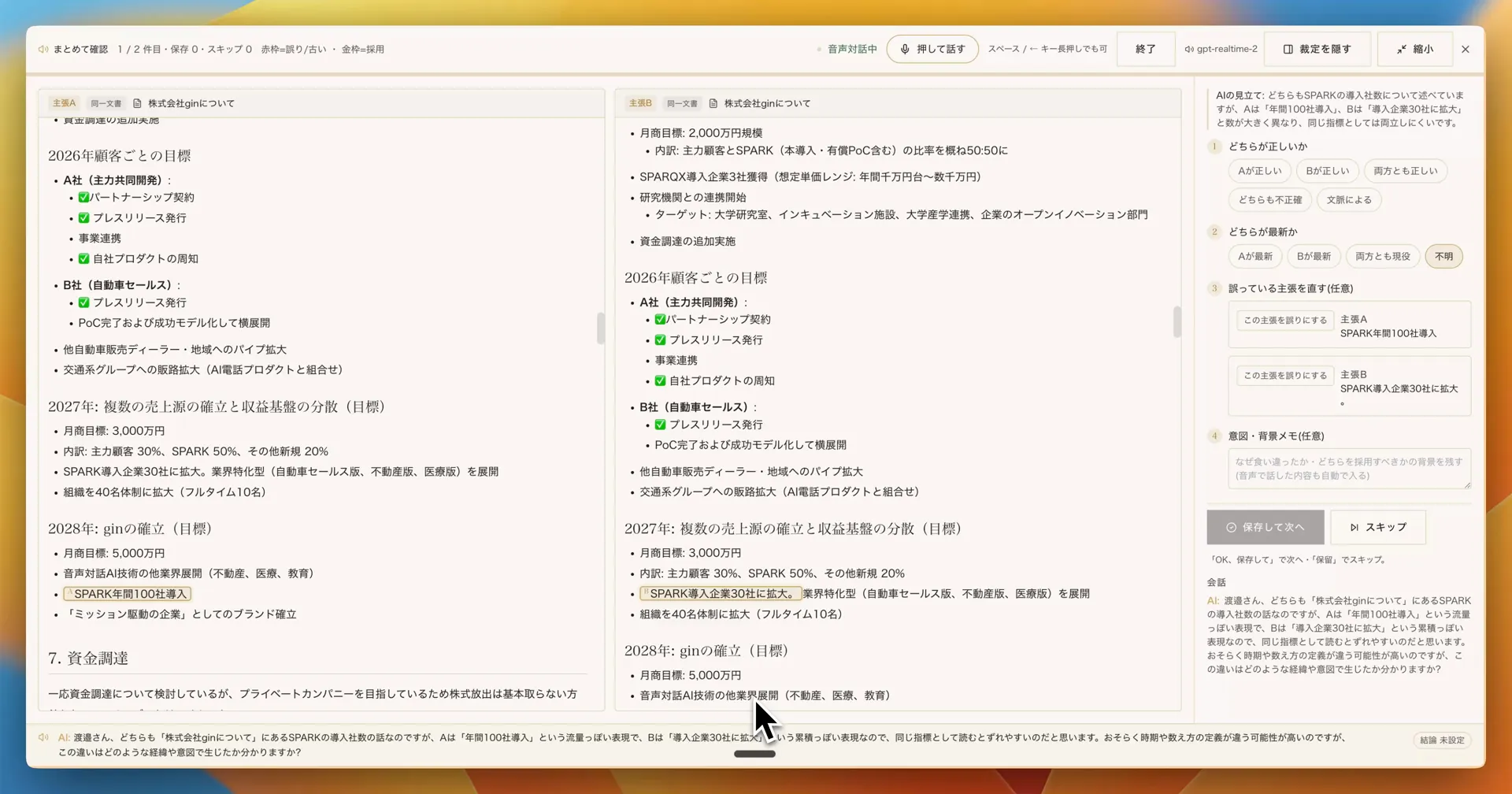Click the speaker icon beside まとめて確認
The width and height of the screenshot is (1512, 794).
coord(43,49)
